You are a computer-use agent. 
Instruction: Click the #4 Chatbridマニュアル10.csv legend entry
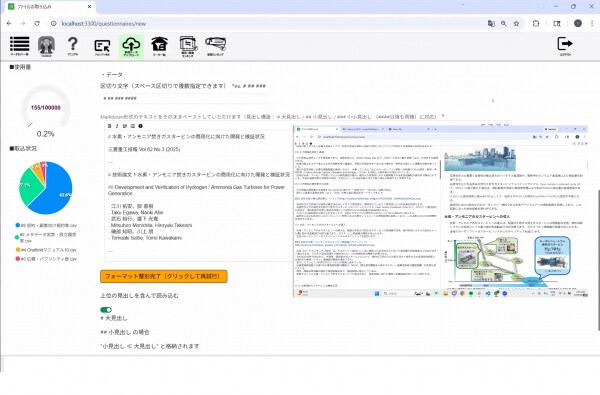pos(46,250)
